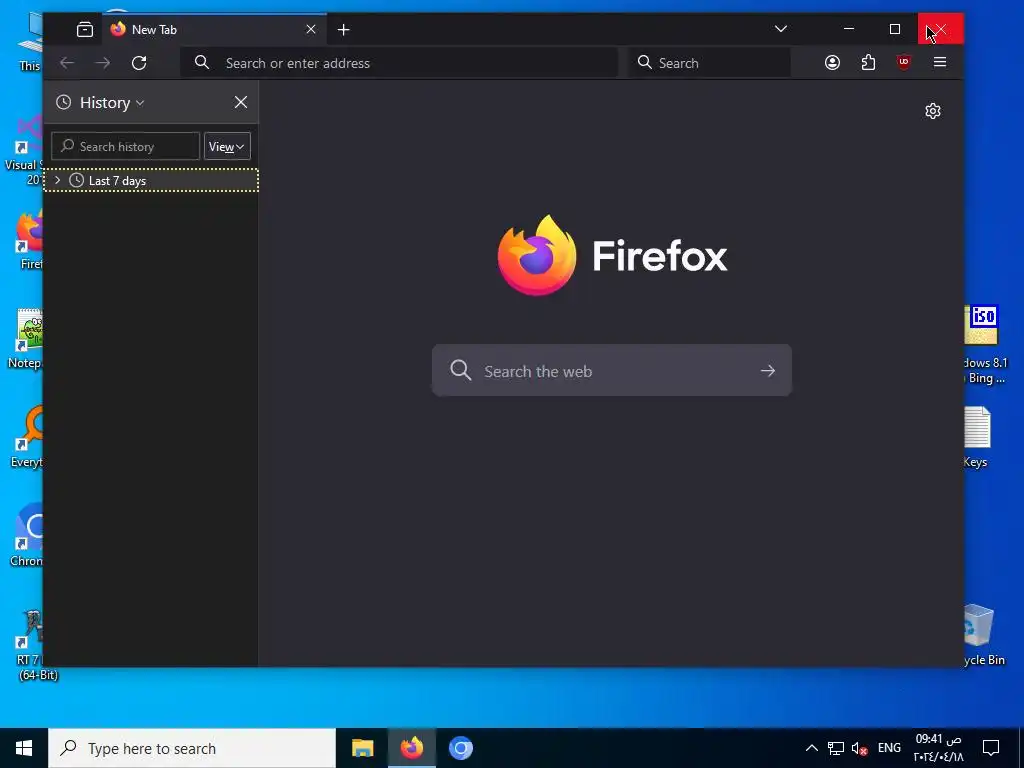Open the Firefox account menu
Viewport: 1024px width, 768px height.
coord(832,63)
